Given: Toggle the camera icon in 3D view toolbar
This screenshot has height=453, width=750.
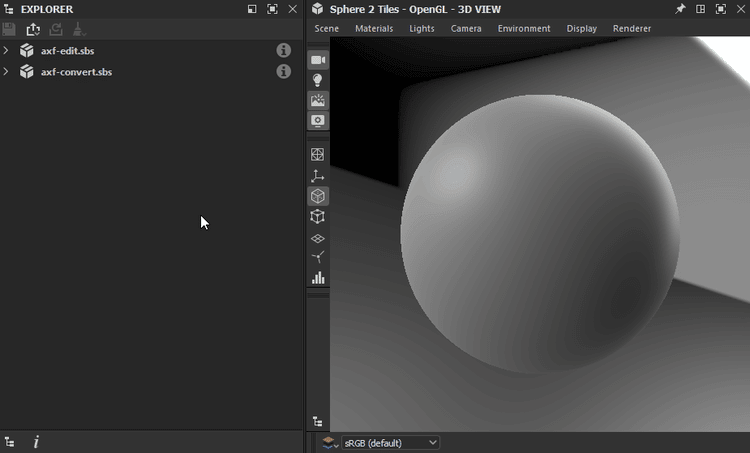Looking at the screenshot, I should pyautogui.click(x=318, y=60).
